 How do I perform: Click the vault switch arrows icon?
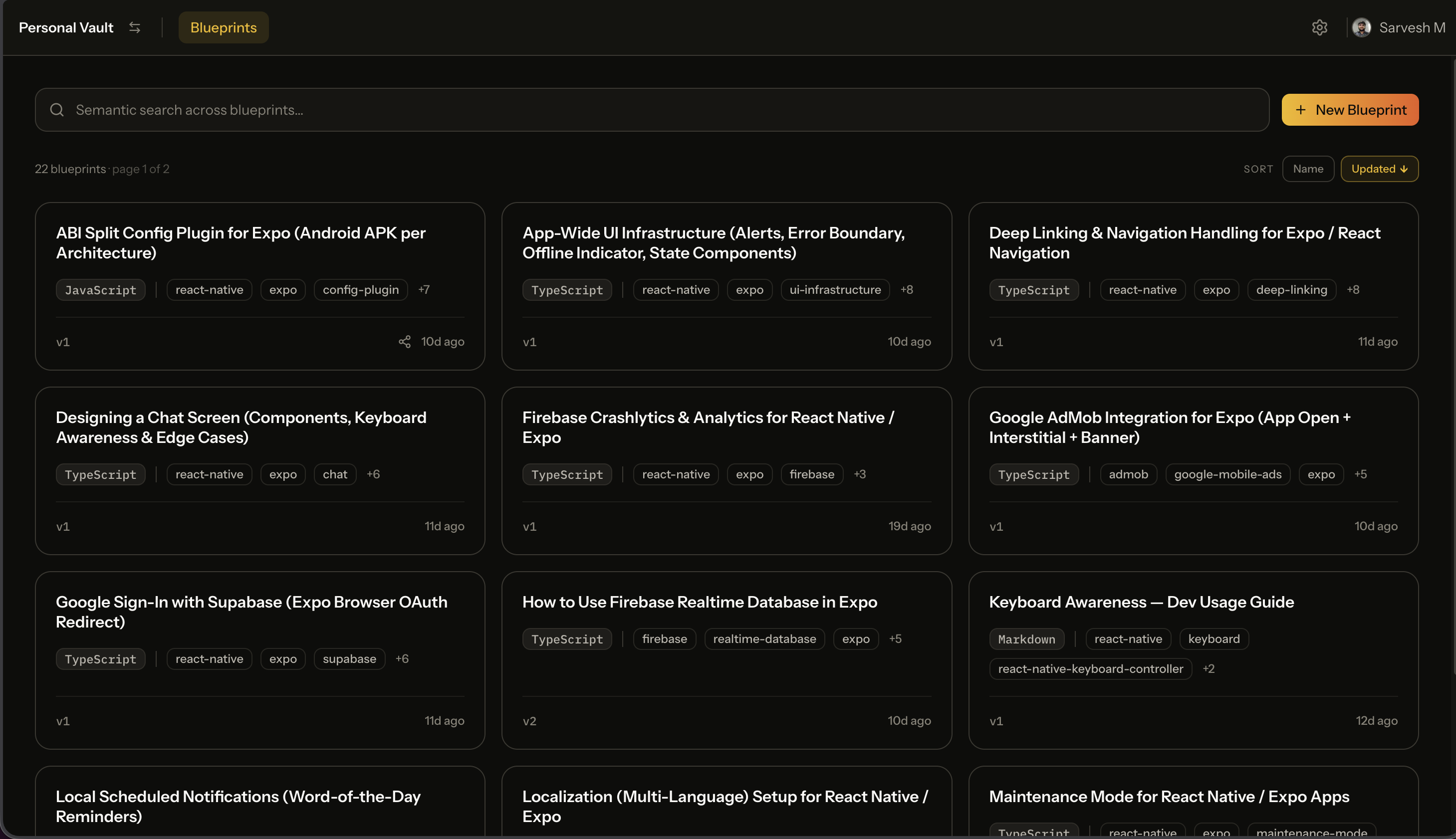point(134,27)
